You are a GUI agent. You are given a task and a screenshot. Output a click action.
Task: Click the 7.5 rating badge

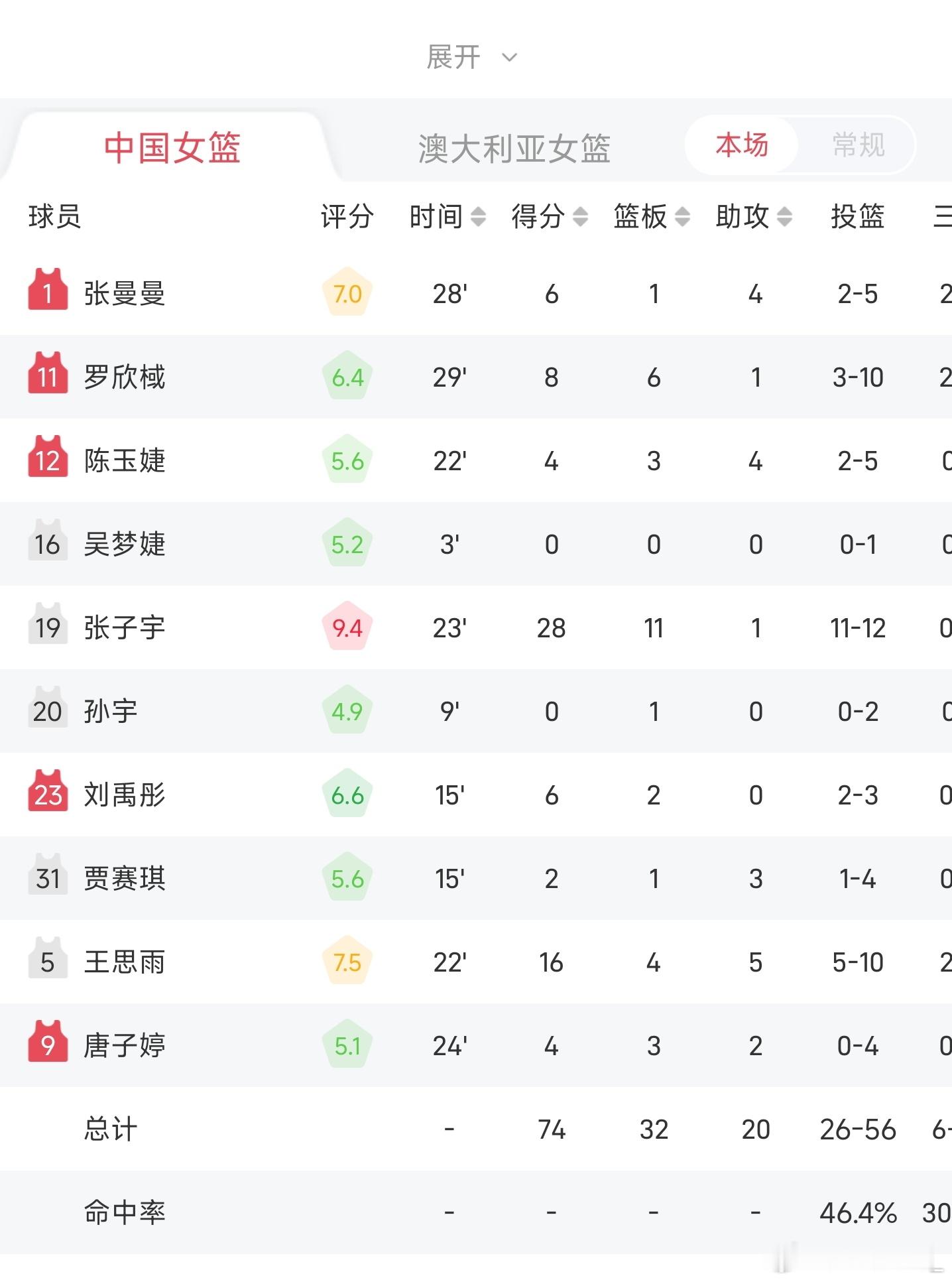(x=347, y=961)
